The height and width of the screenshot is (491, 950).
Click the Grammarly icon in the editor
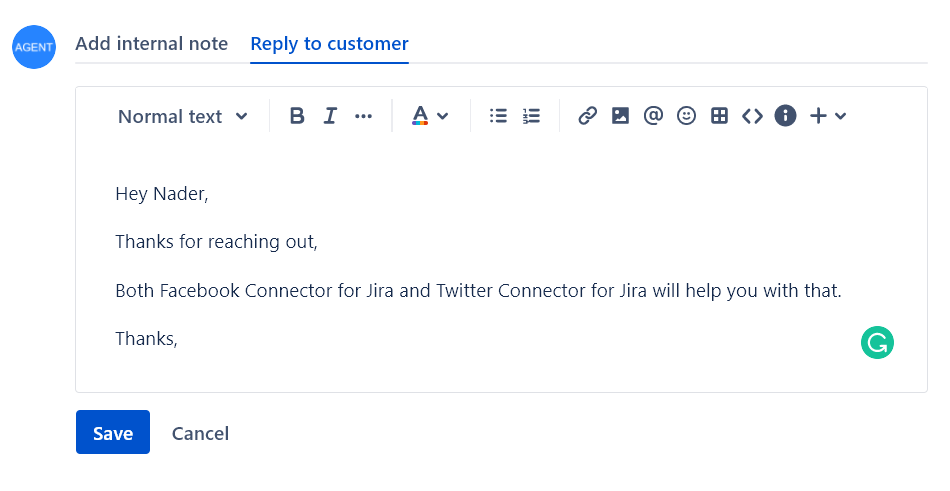coord(877,343)
